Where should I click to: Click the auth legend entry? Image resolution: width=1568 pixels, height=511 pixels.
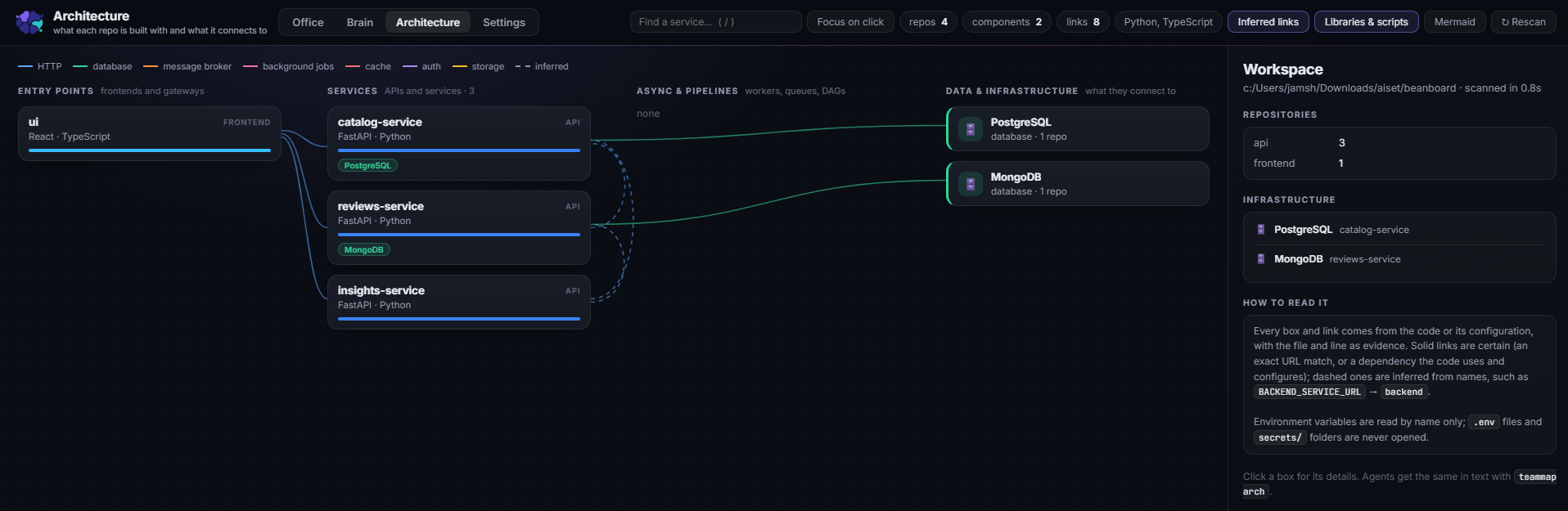coord(421,66)
